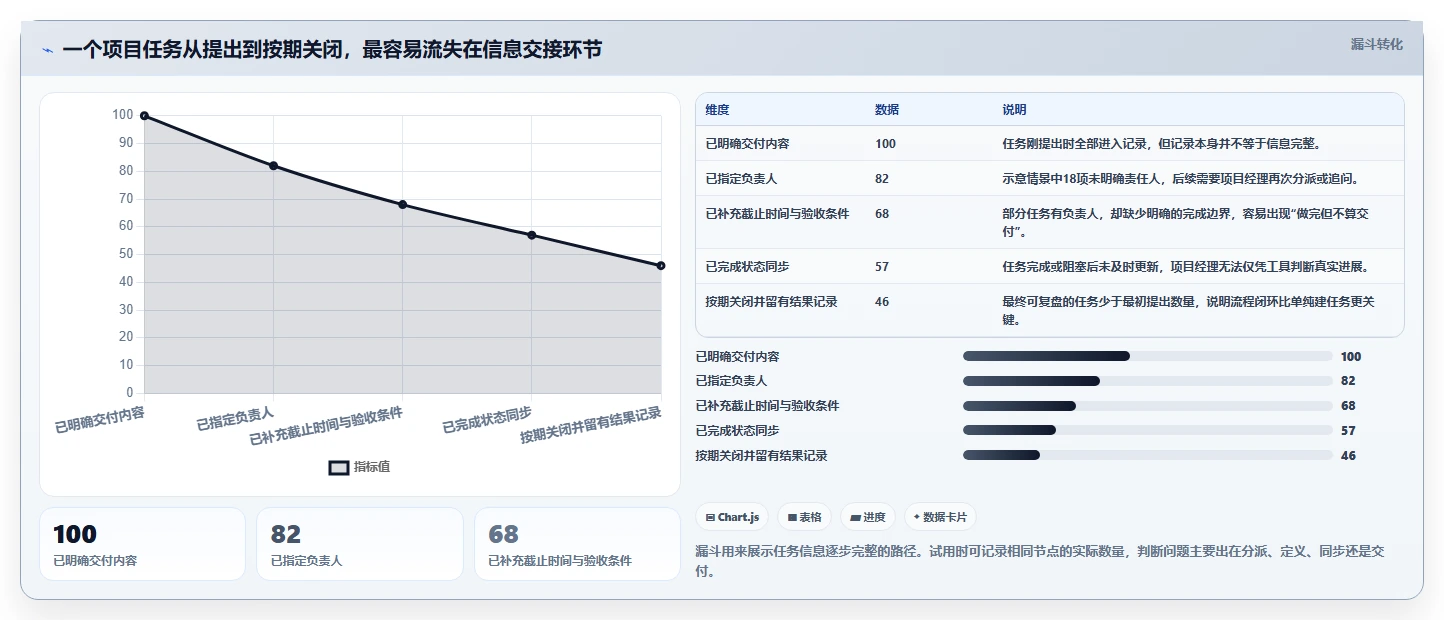Click the 说明 column header
The width and height of the screenshot is (1444, 620).
pyautogui.click(x=1014, y=110)
